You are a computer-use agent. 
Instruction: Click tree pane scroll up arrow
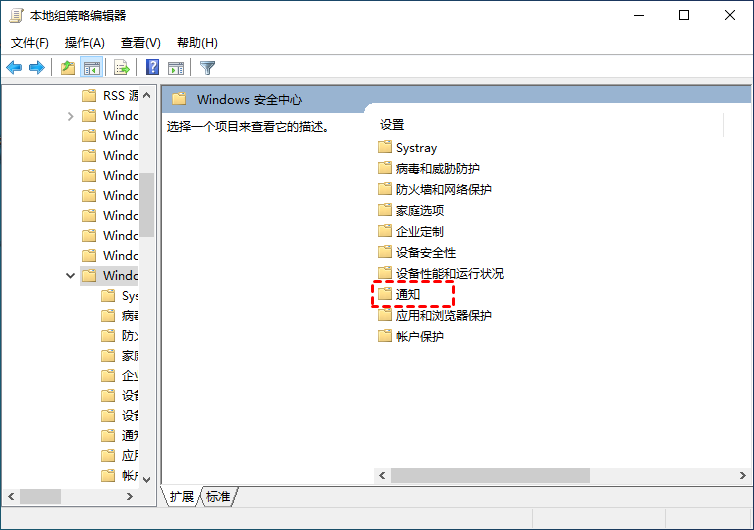[147, 95]
